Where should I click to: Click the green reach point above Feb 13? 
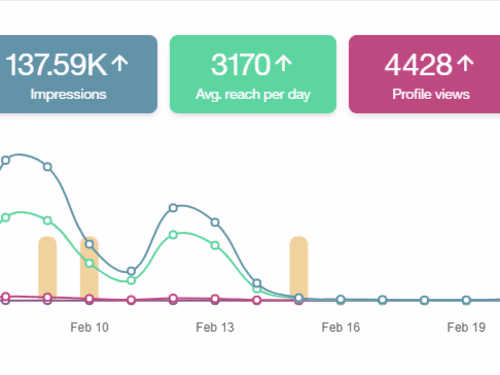[215, 246]
